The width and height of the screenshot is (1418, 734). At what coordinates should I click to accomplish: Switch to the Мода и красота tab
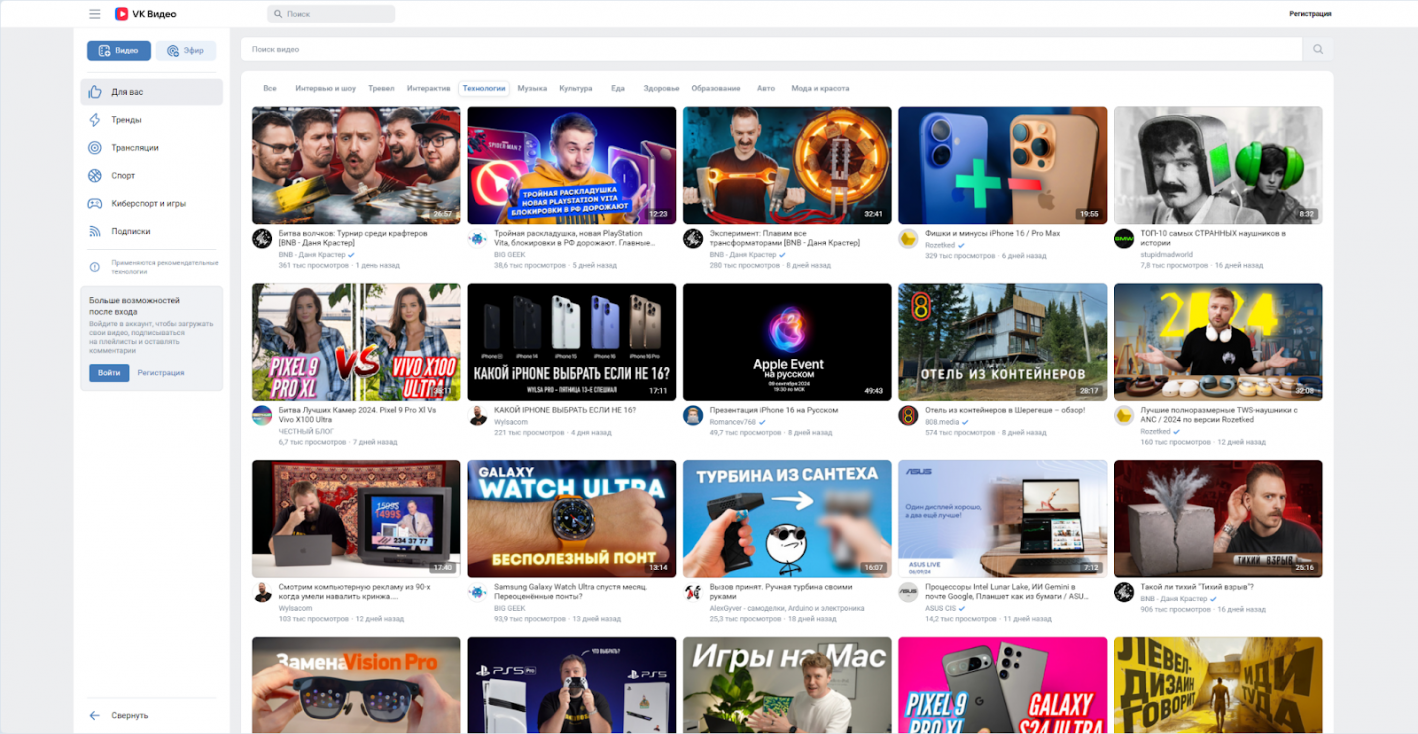820,88
